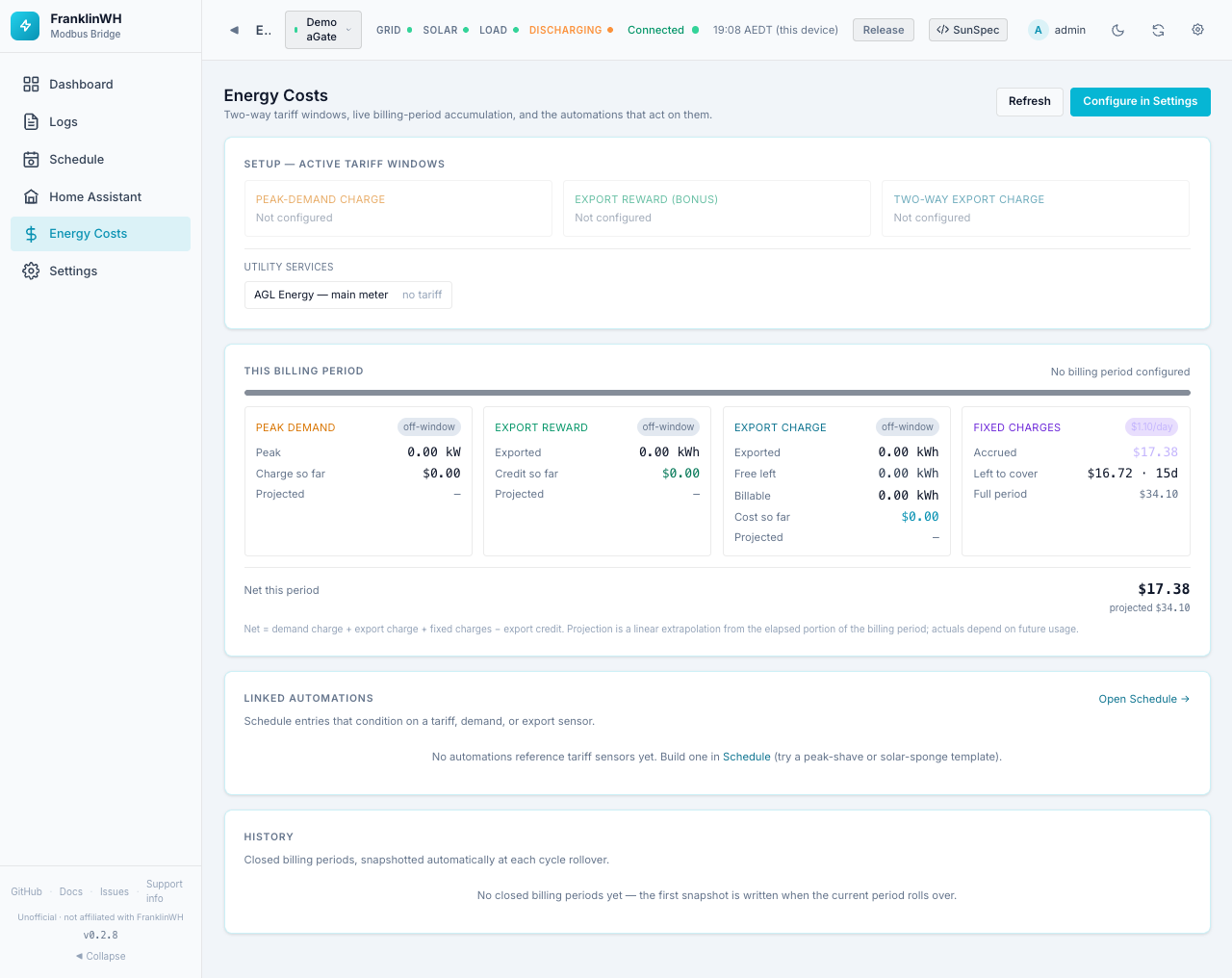The height and width of the screenshot is (978, 1232).
Task: Open the GitHub footer link
Action: pyautogui.click(x=27, y=892)
